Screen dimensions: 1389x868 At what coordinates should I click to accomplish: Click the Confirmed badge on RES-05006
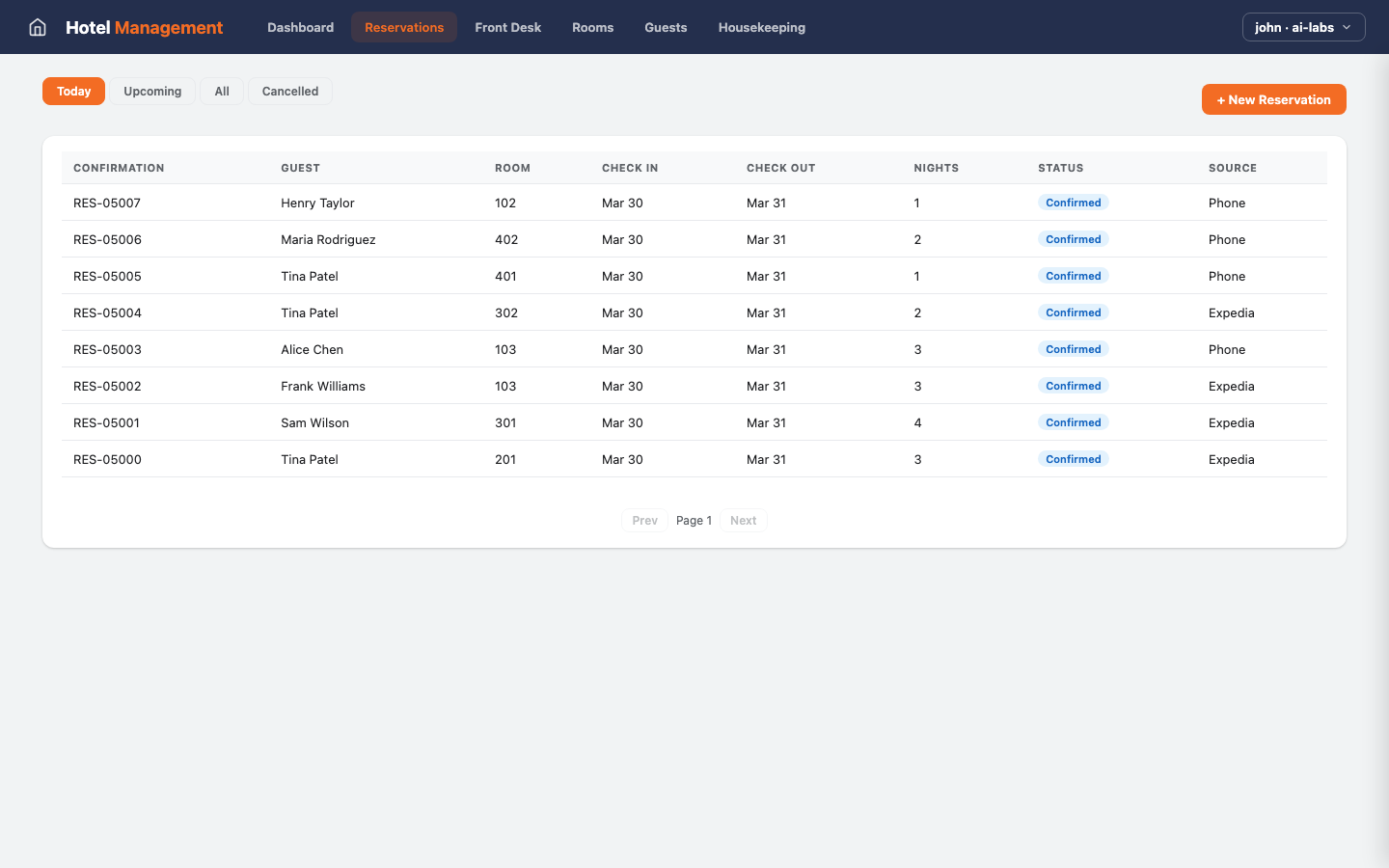click(x=1073, y=239)
